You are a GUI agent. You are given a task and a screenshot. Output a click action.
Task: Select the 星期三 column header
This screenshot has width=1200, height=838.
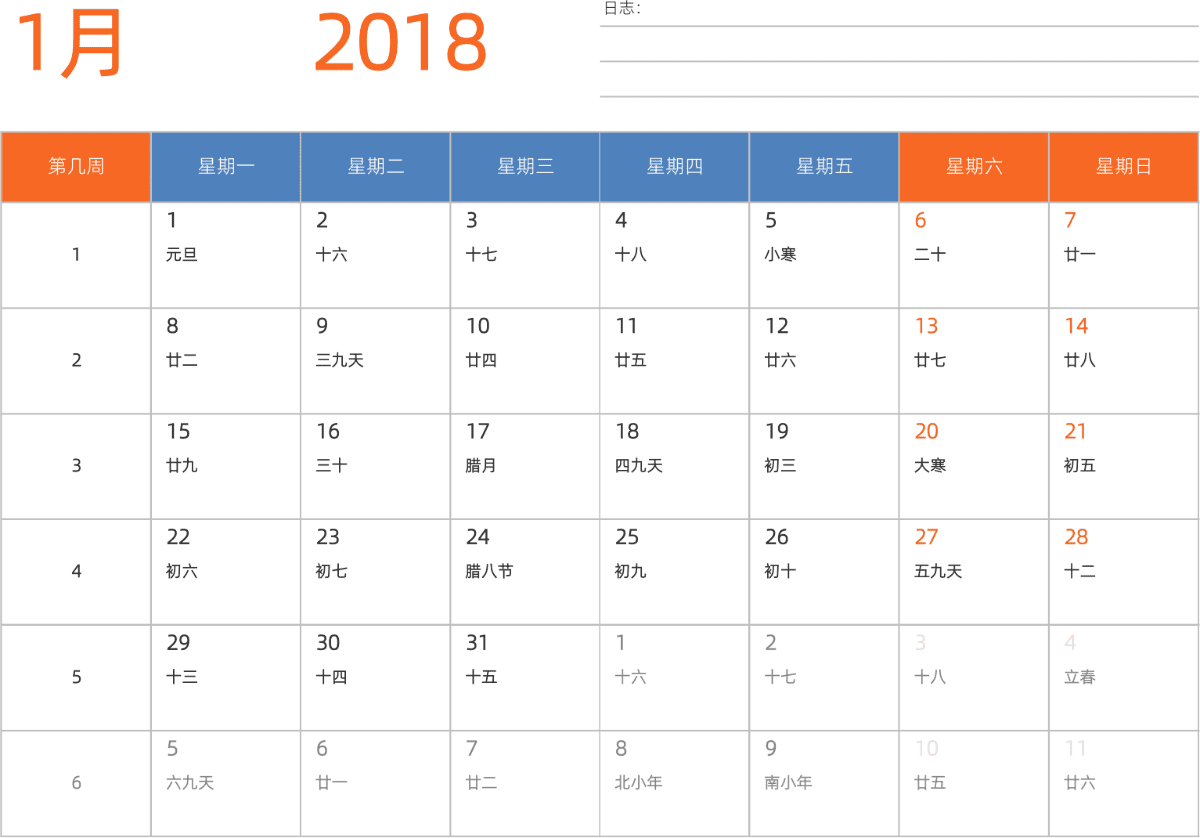(525, 167)
